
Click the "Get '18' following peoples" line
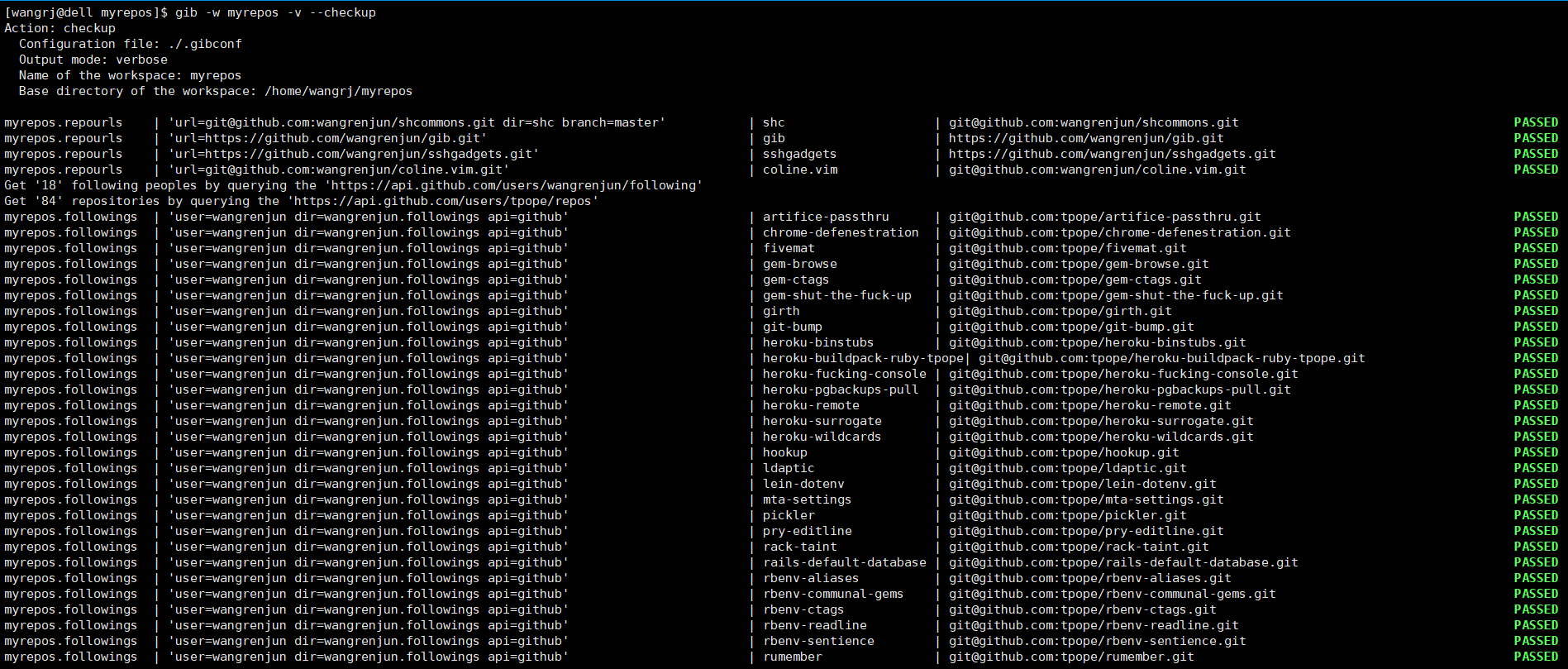pyautogui.click(x=353, y=185)
